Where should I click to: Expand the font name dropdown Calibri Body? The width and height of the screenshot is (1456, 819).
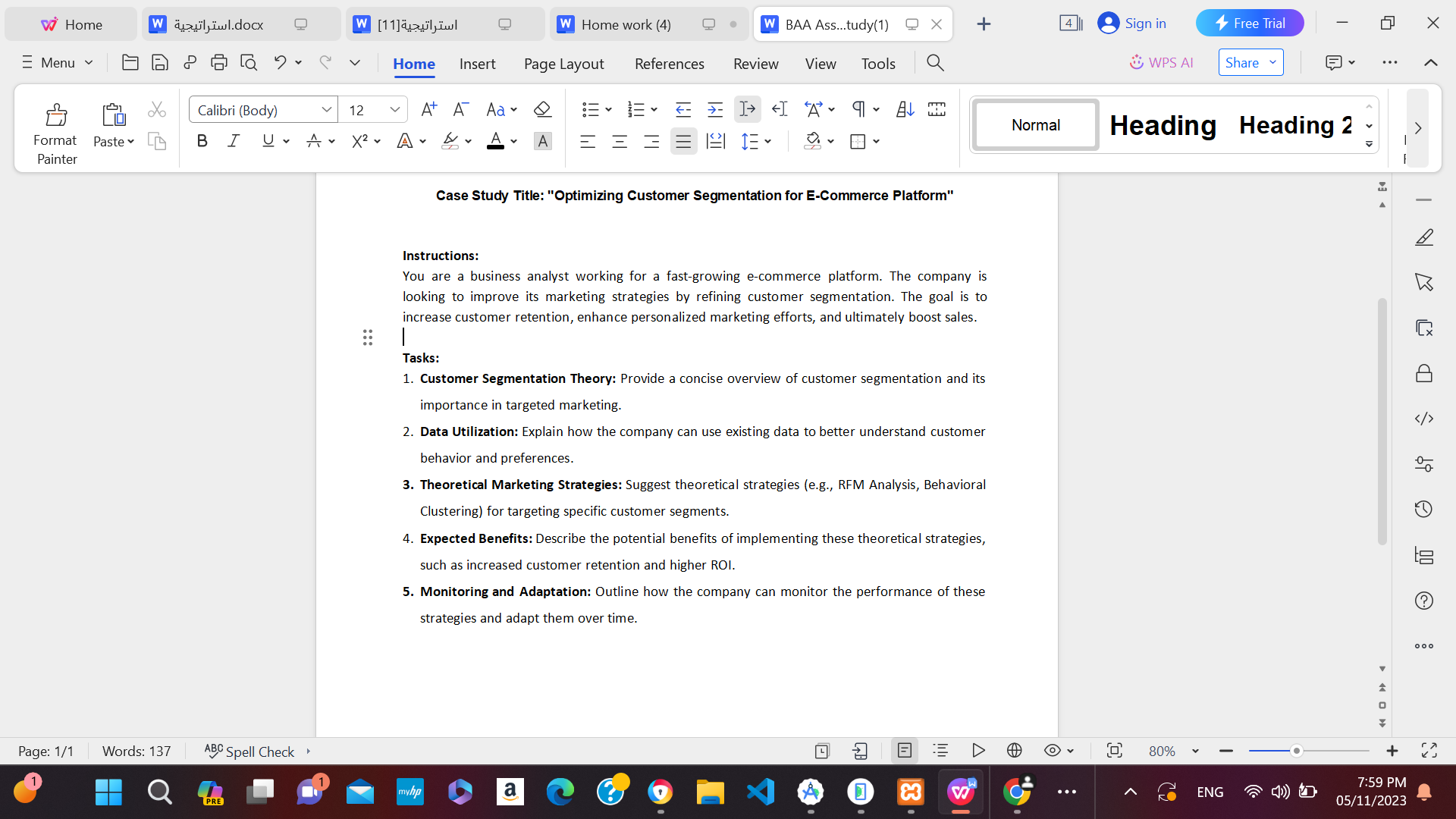click(x=329, y=109)
